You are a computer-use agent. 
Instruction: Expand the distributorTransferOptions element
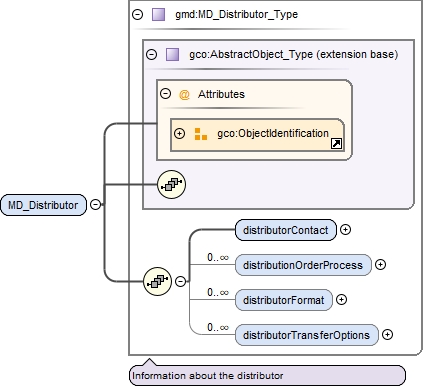[387, 335]
